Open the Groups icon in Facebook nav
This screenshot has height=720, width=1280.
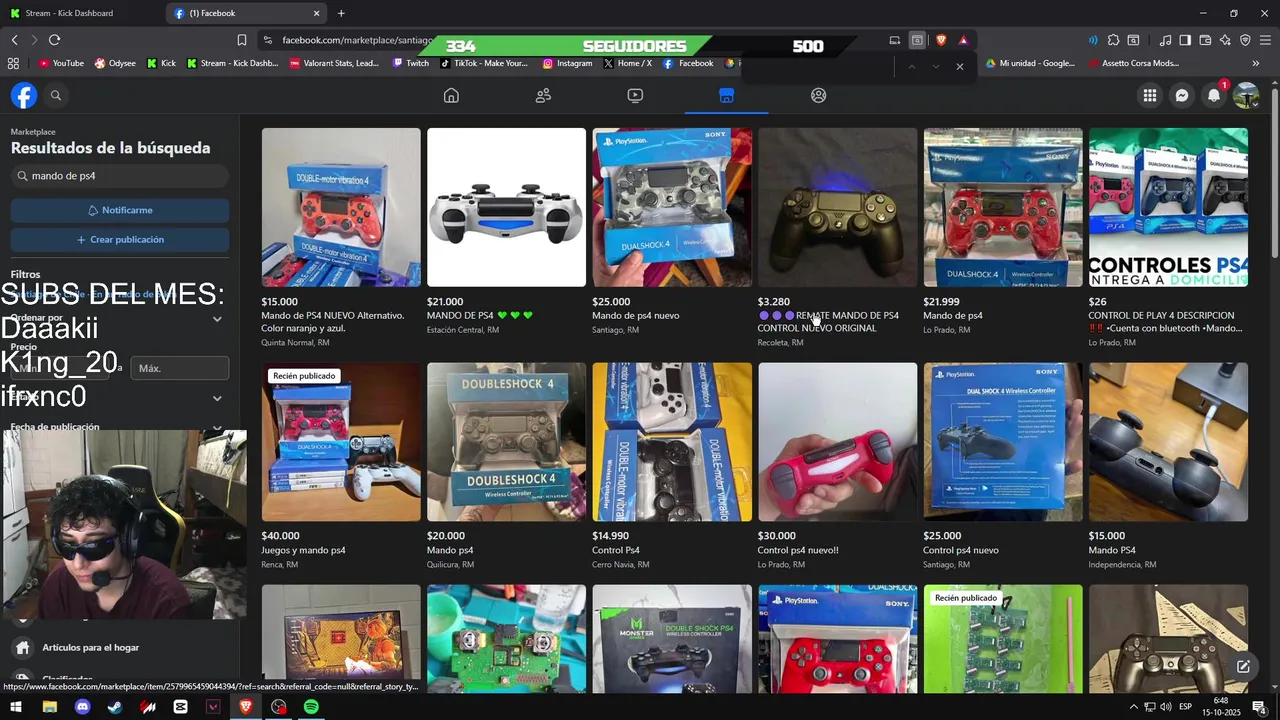click(x=818, y=95)
